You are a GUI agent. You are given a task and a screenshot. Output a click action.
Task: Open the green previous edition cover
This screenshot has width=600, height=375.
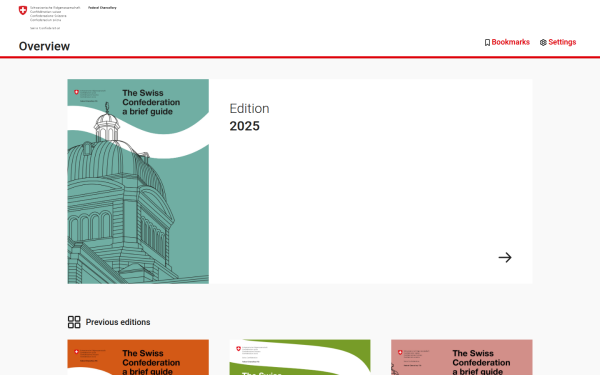(300, 357)
